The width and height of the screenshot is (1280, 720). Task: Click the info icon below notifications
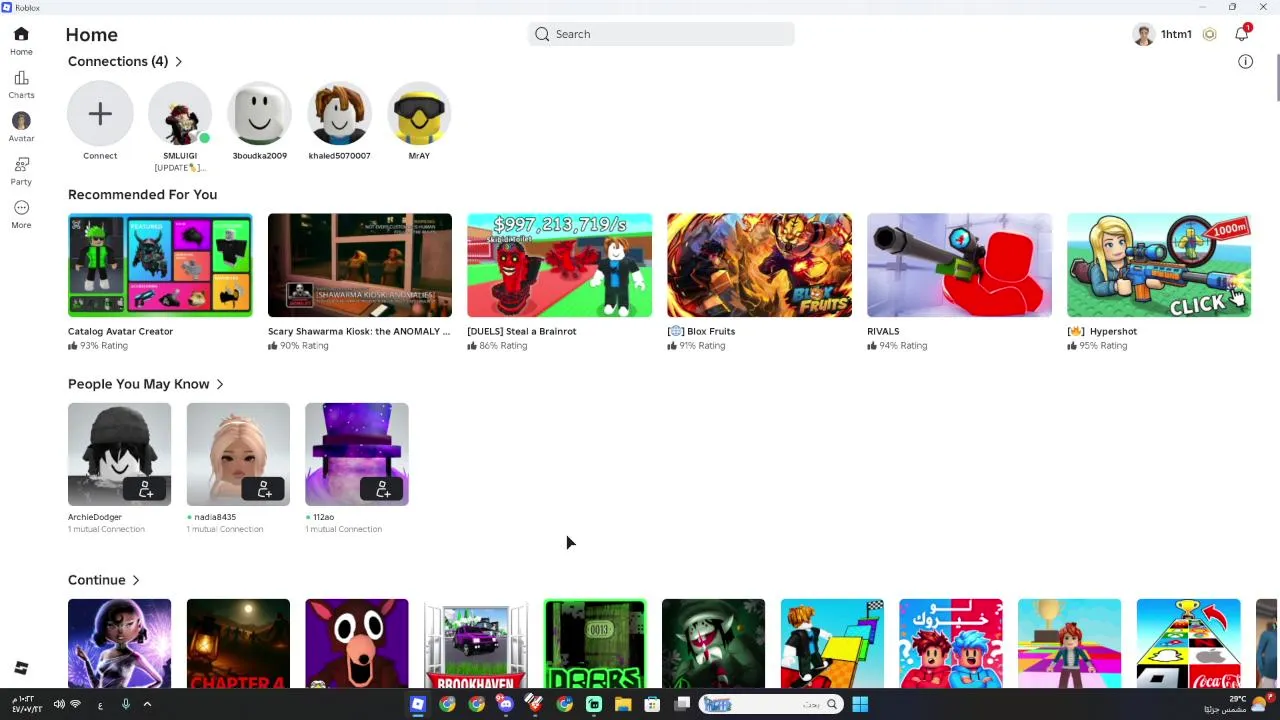tap(1245, 62)
